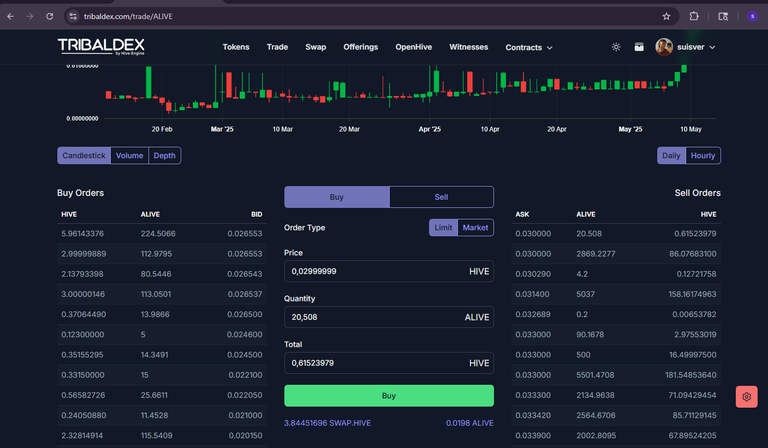Select Hourly chart interval

(x=703, y=156)
